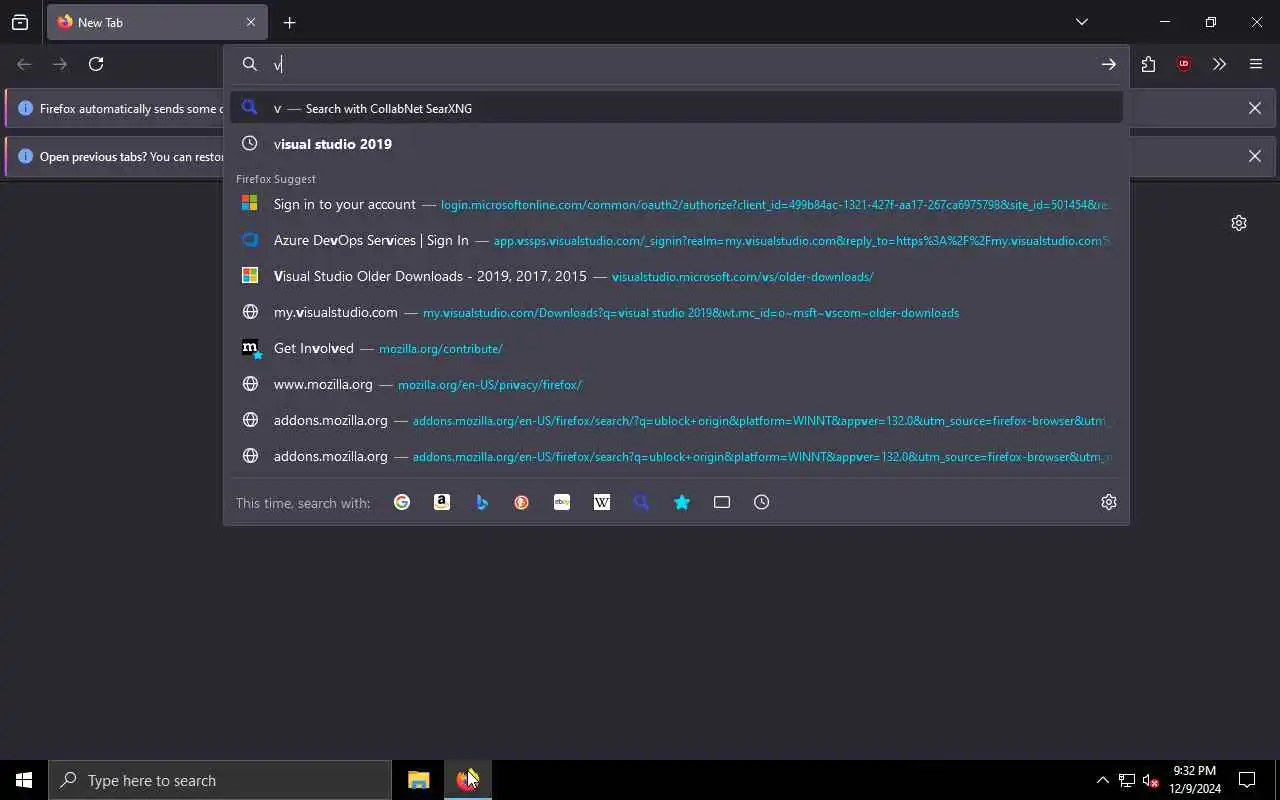Open 'Sign in to your account' suggestion
The width and height of the screenshot is (1280, 800).
pyautogui.click(x=676, y=204)
